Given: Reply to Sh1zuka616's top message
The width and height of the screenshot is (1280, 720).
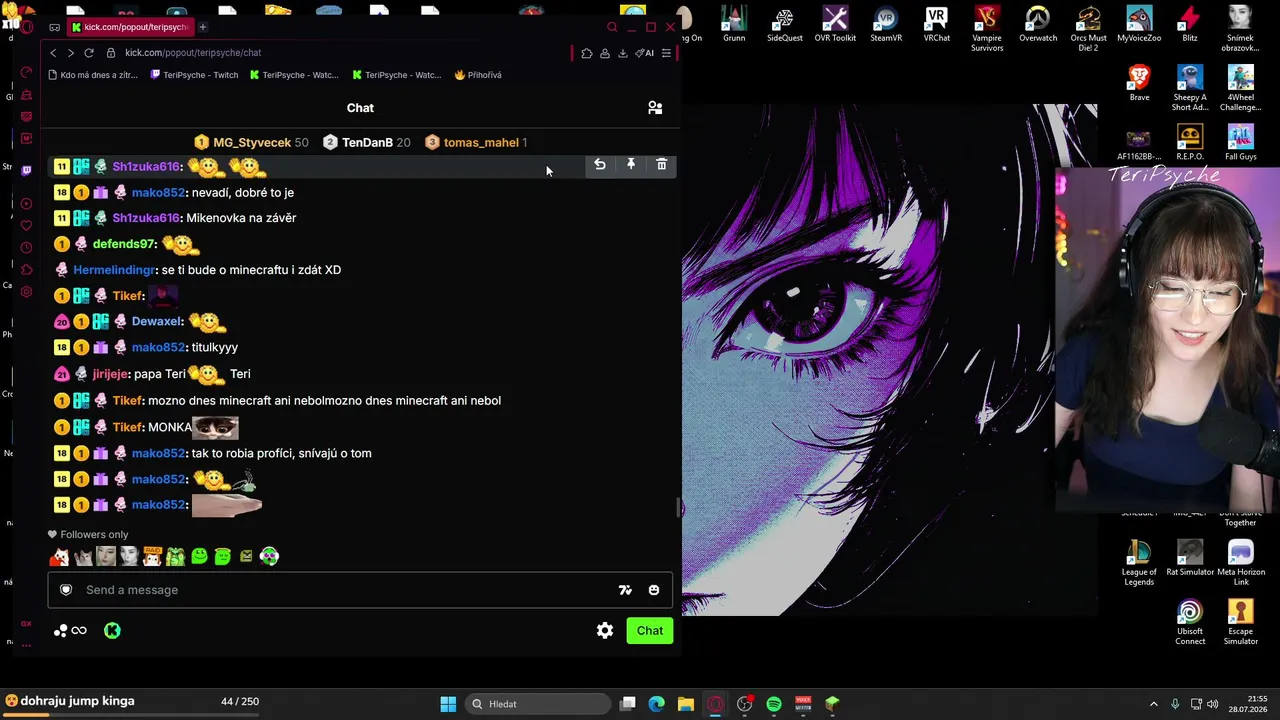Looking at the screenshot, I should point(600,165).
